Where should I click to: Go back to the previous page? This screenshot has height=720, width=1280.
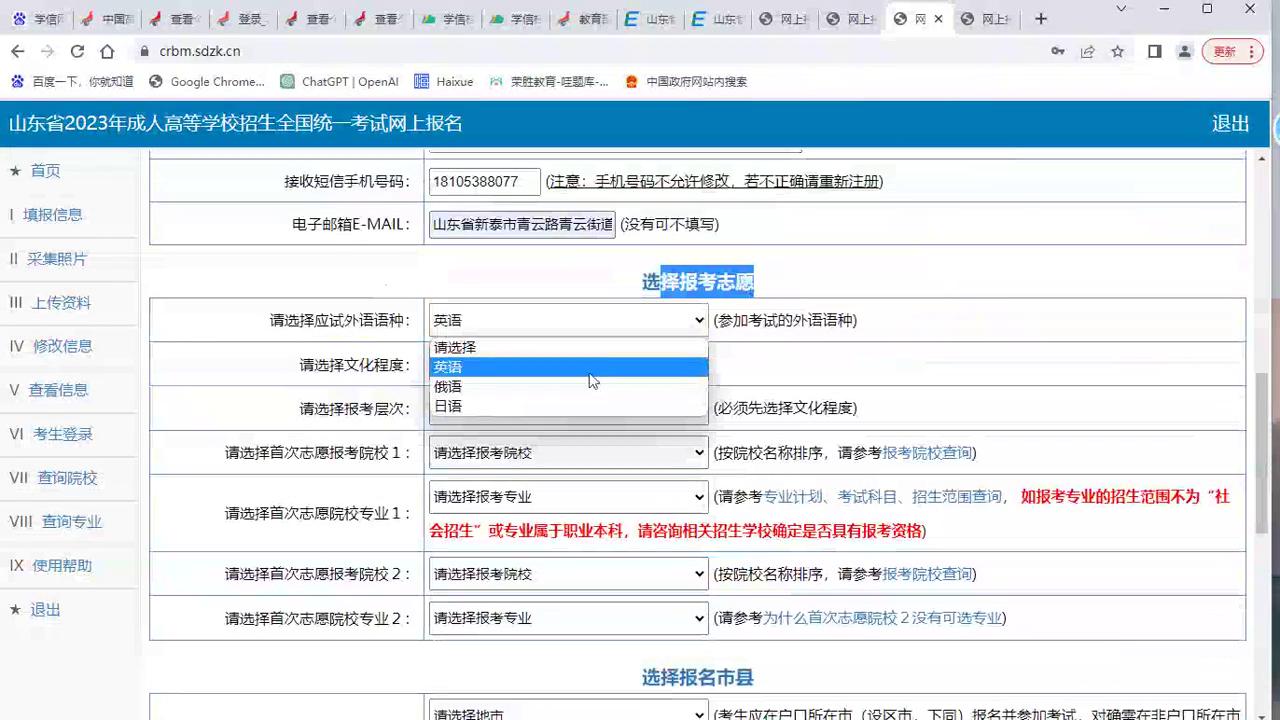pyautogui.click(x=17, y=51)
